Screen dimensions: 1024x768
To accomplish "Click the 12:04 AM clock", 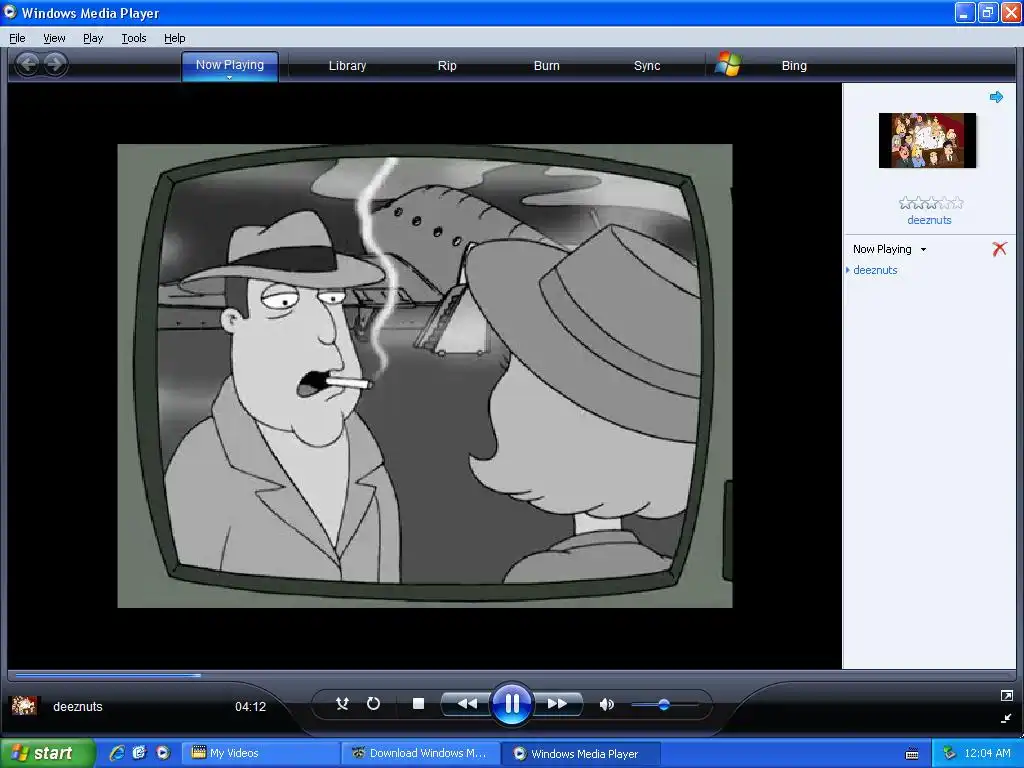I will (x=987, y=753).
